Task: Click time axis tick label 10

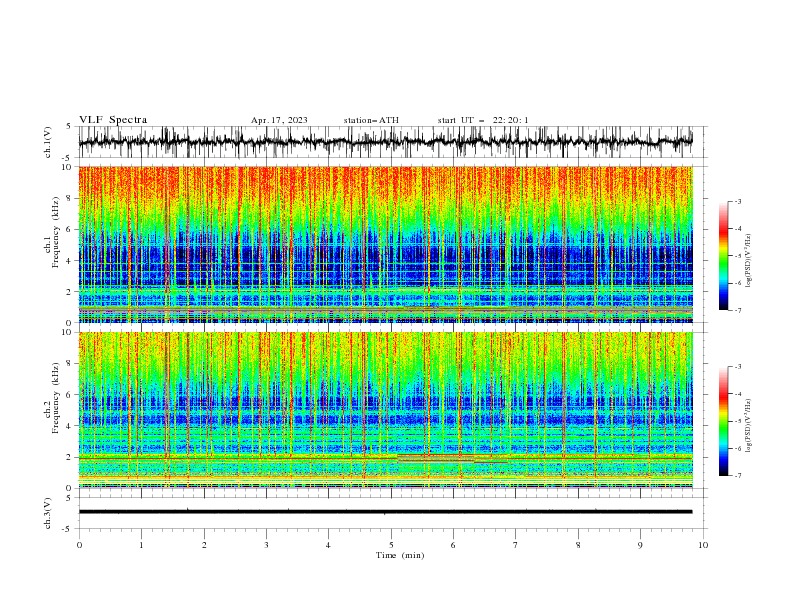Action: click(x=703, y=545)
